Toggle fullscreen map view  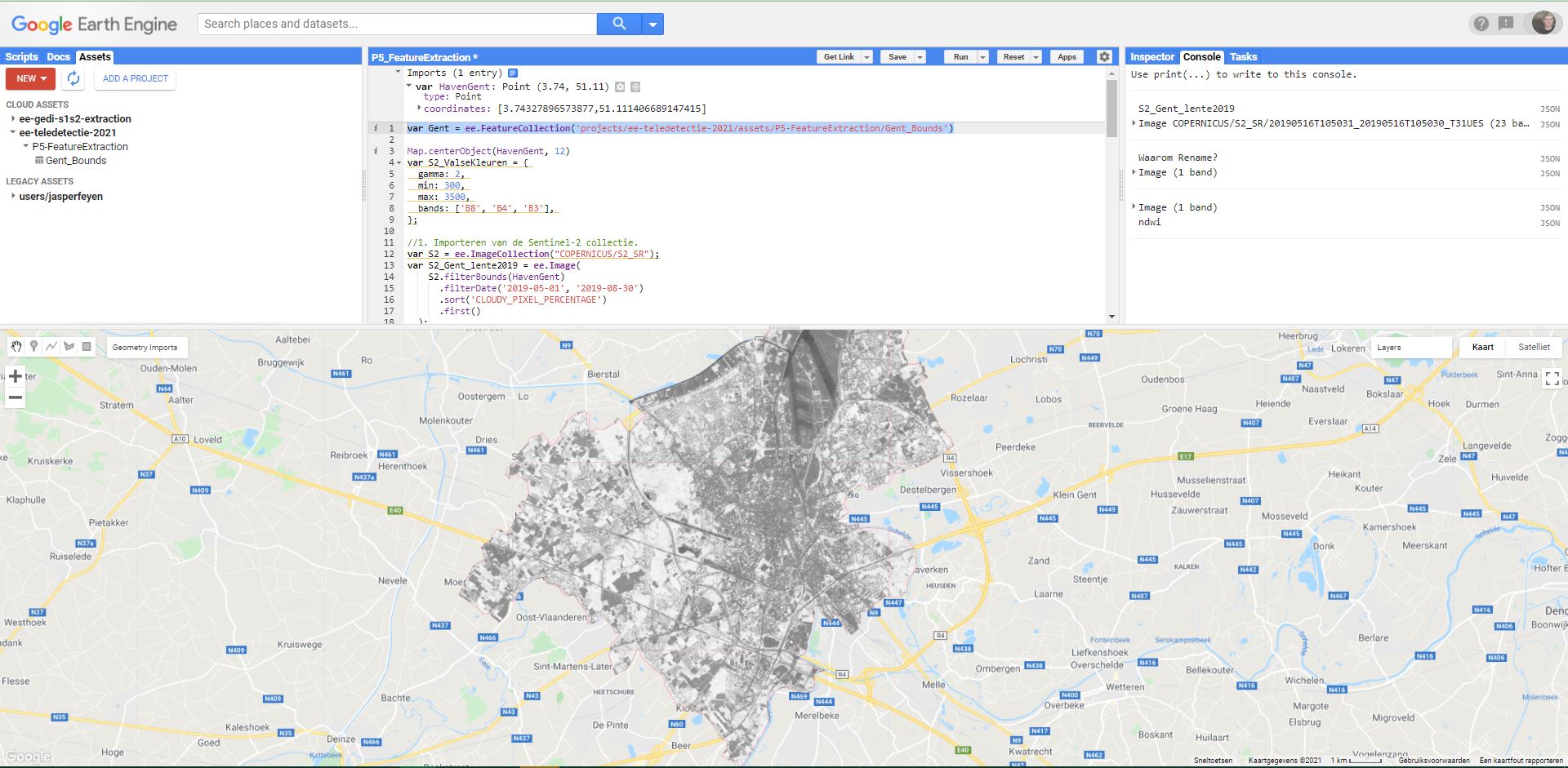1552,378
